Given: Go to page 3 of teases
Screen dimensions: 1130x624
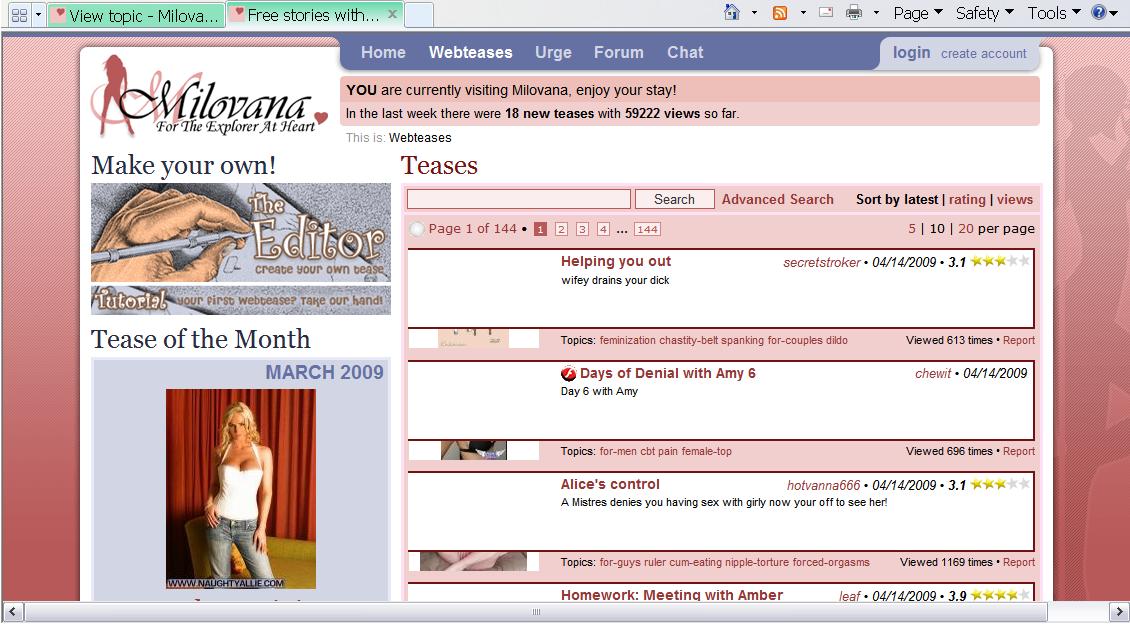Looking at the screenshot, I should (x=582, y=229).
